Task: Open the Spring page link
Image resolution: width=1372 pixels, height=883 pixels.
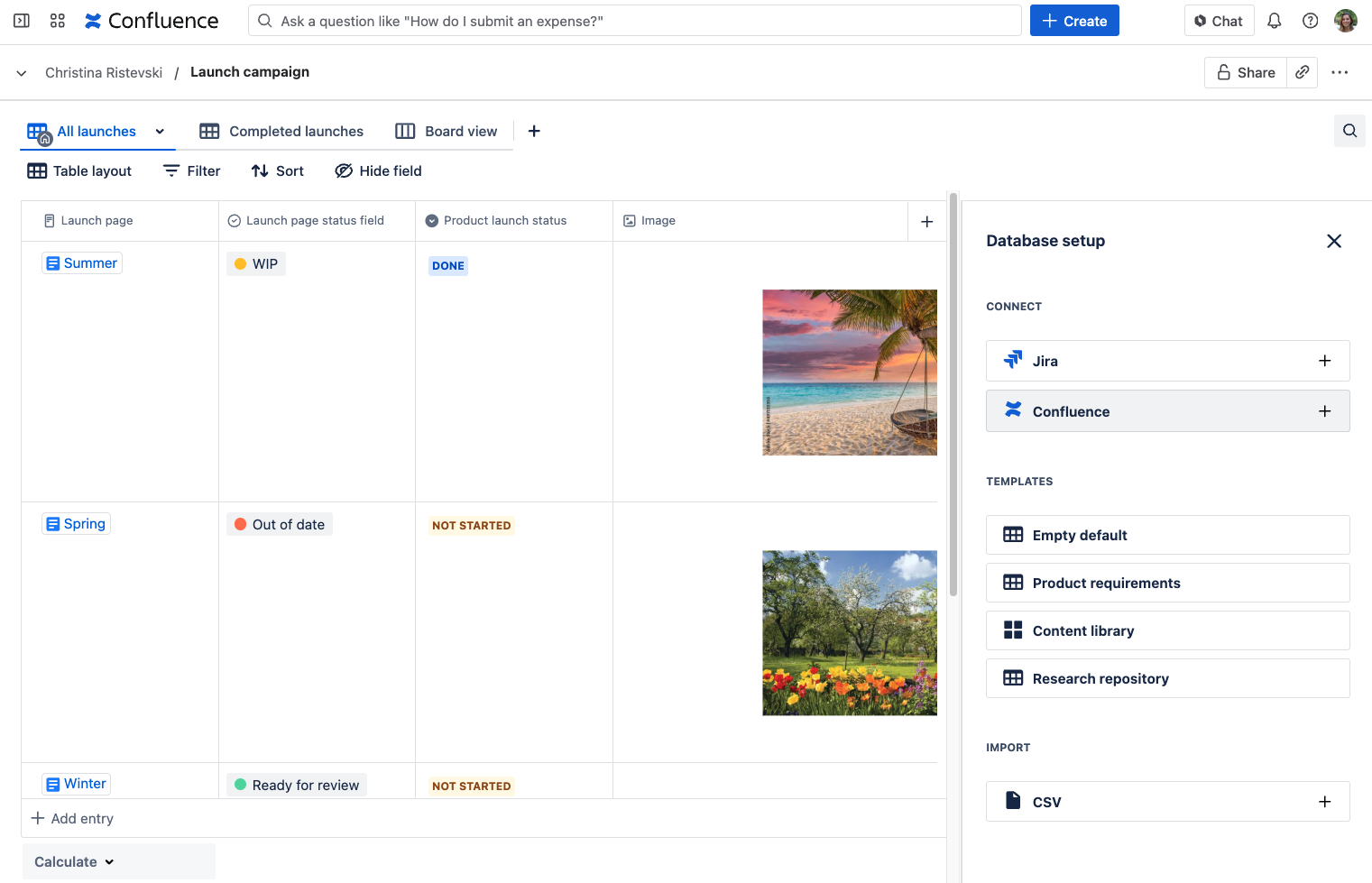Action: (77, 524)
